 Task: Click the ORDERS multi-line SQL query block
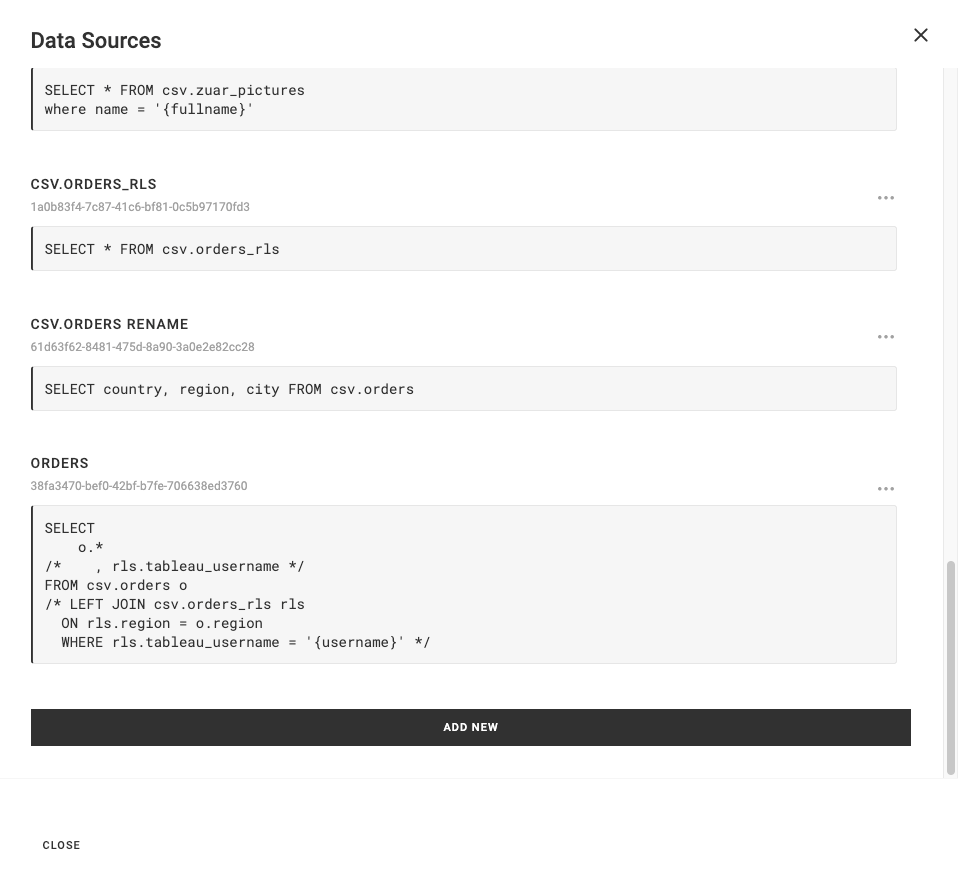point(464,585)
